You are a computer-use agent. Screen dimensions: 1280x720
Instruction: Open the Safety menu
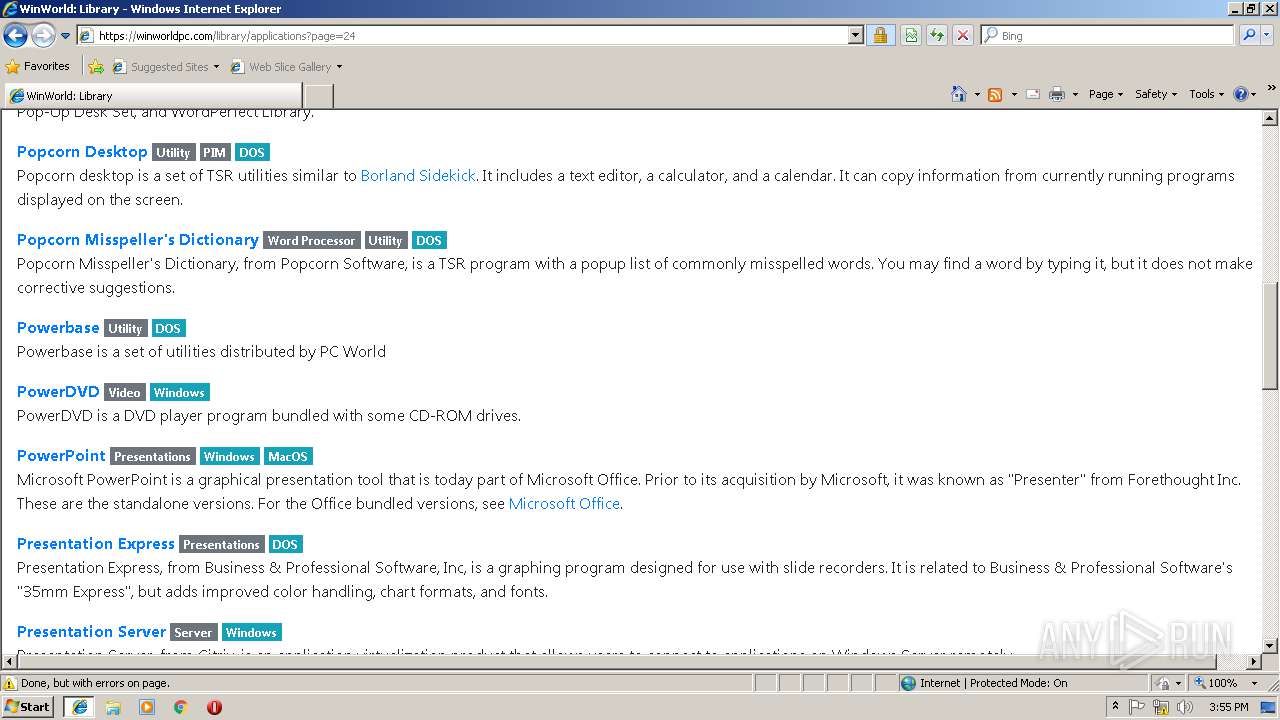pyautogui.click(x=1156, y=94)
